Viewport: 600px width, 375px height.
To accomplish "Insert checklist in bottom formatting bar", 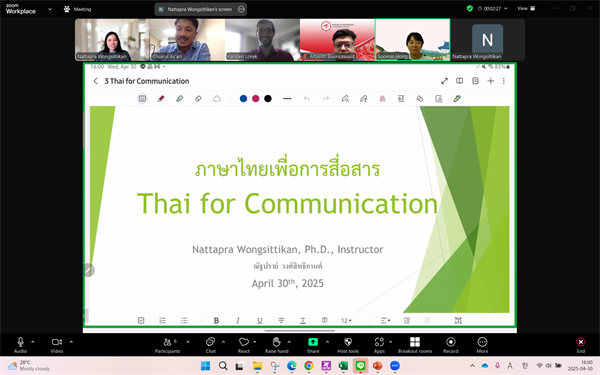I will [x=141, y=320].
